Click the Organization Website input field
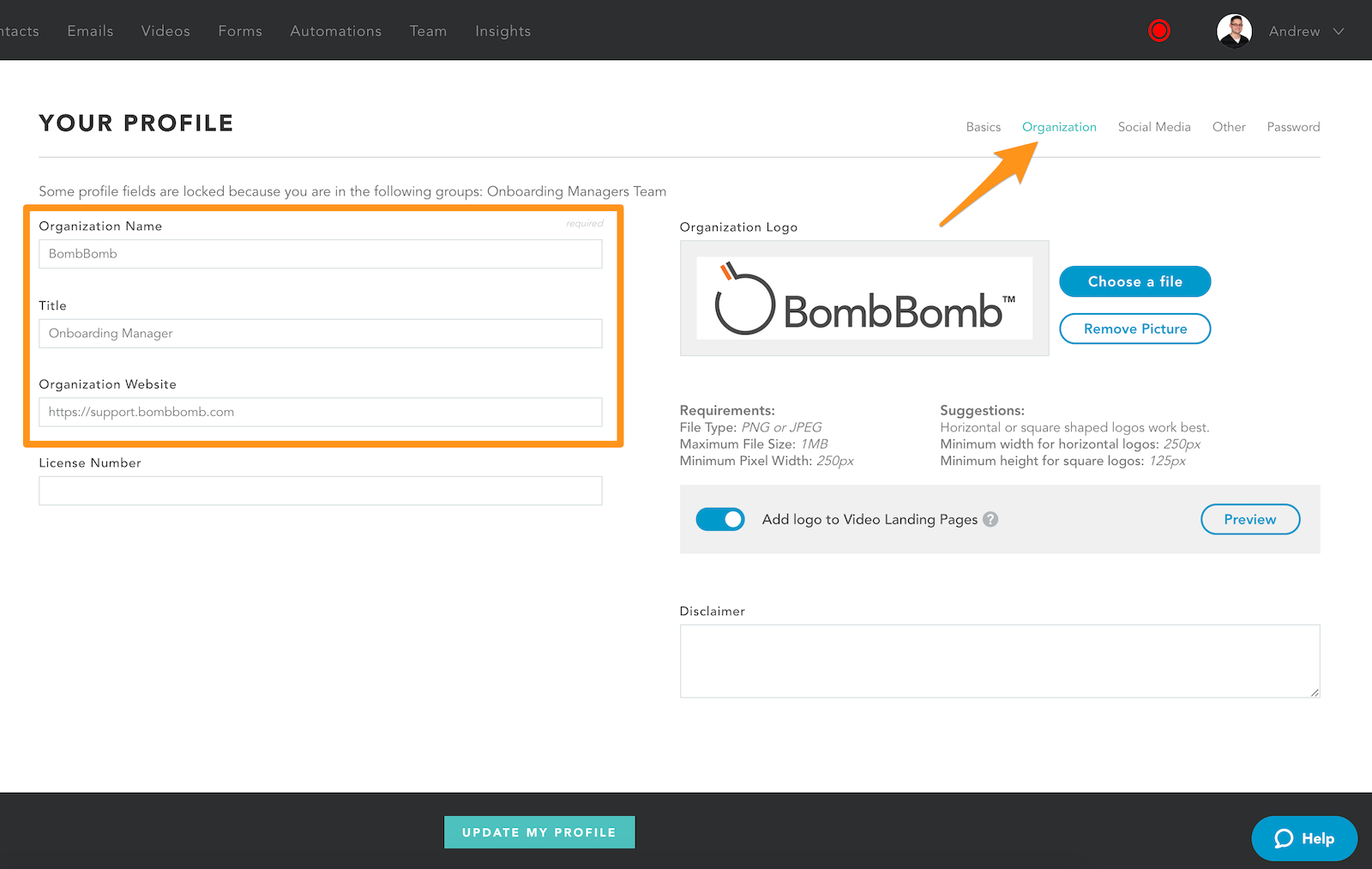The width and height of the screenshot is (1372, 869). [x=321, y=412]
